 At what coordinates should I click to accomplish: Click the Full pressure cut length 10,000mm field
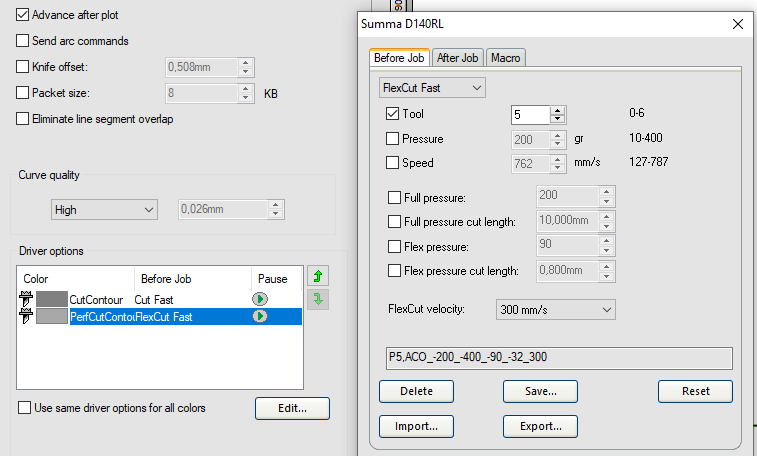[567, 221]
